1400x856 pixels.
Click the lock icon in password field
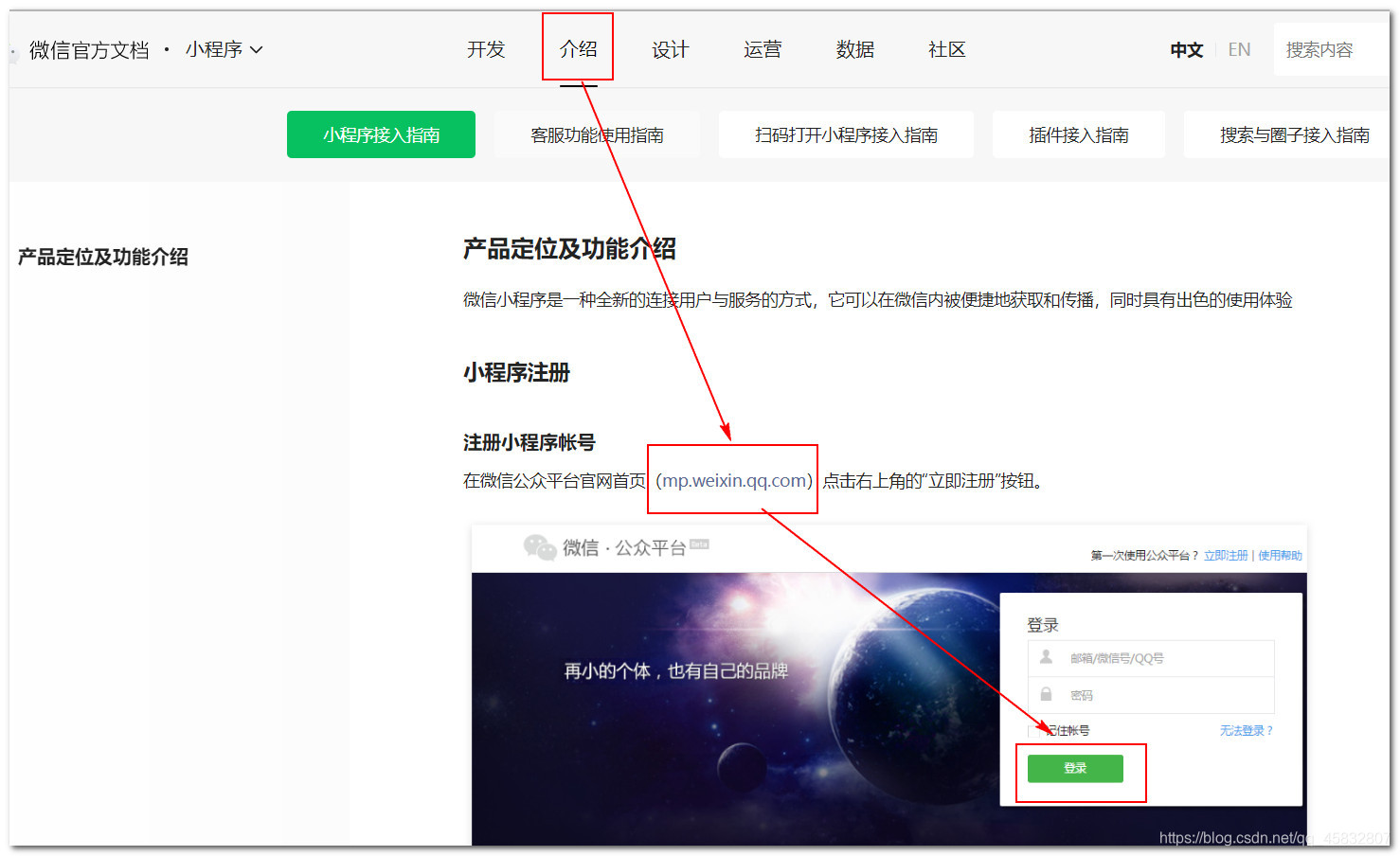tap(1046, 694)
